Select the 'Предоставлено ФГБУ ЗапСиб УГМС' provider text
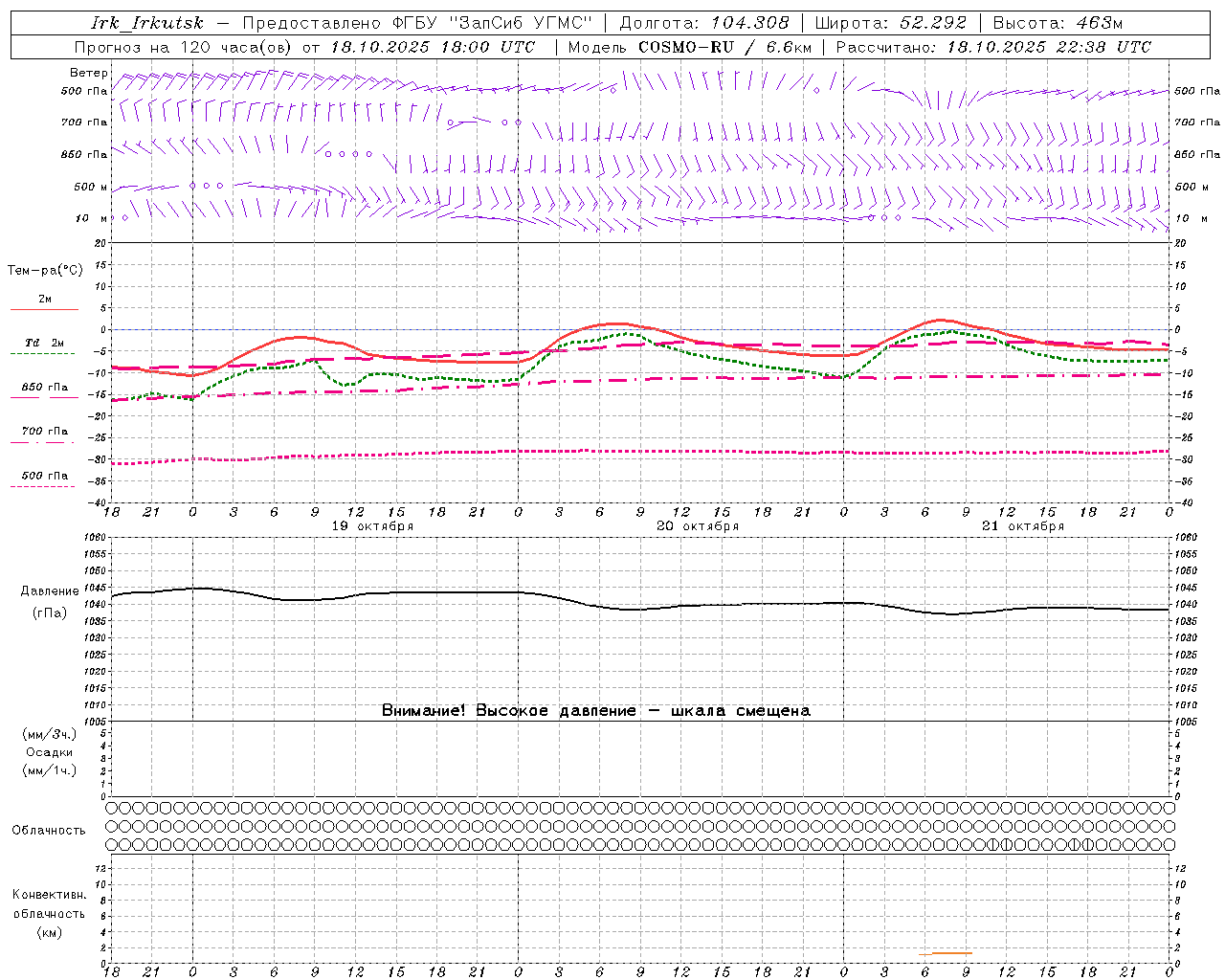Image resolution: width=1225 pixels, height=980 pixels. (x=418, y=23)
